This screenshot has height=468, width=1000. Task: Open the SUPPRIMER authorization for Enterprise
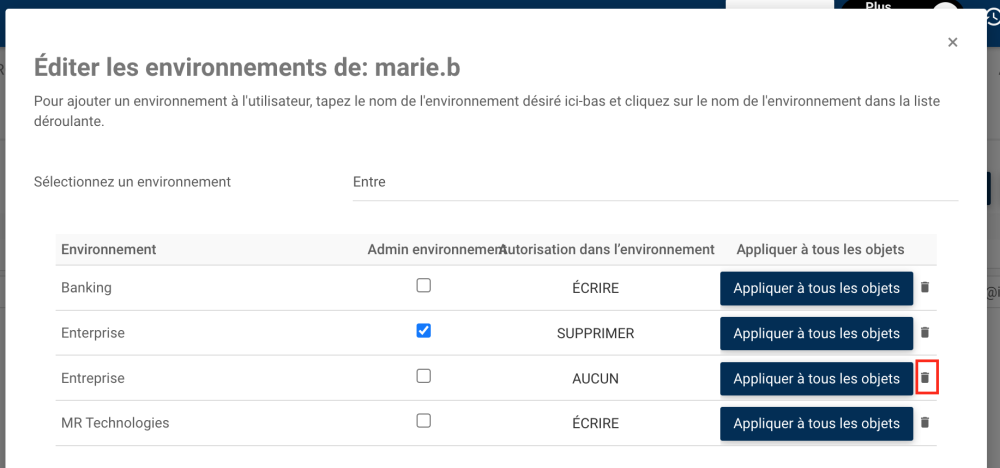click(595, 333)
